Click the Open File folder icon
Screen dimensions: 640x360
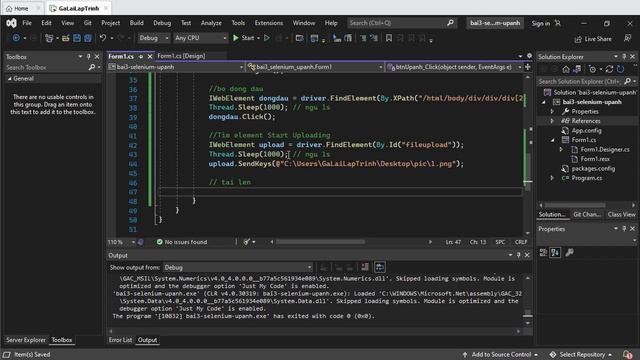tap(65, 38)
